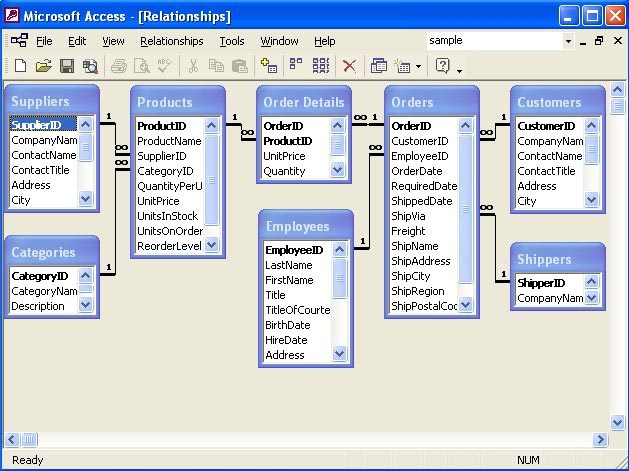Click Show All Relationships icon
The height and width of the screenshot is (471, 629).
321,65
